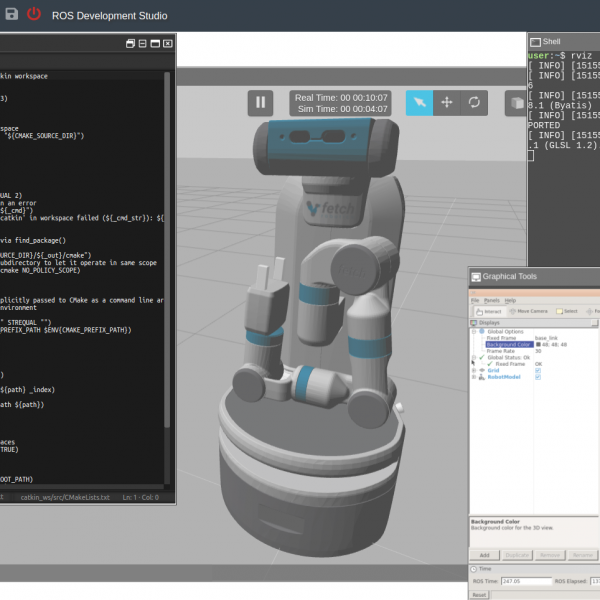The height and width of the screenshot is (600, 600).
Task: Collapse the Global Status tree node
Action: [474, 357]
